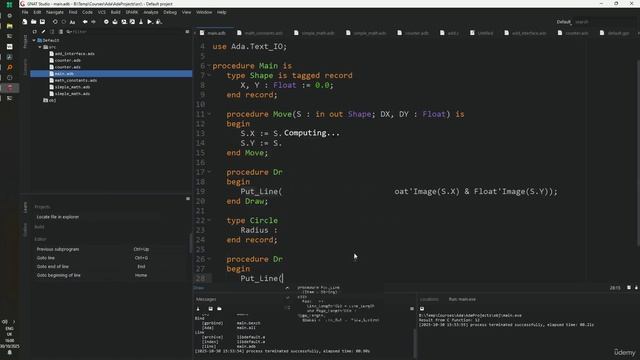Viewport: 640px width, 360px height.
Task: Switch to the default.gpr editor tab
Action: [x=615, y=33]
